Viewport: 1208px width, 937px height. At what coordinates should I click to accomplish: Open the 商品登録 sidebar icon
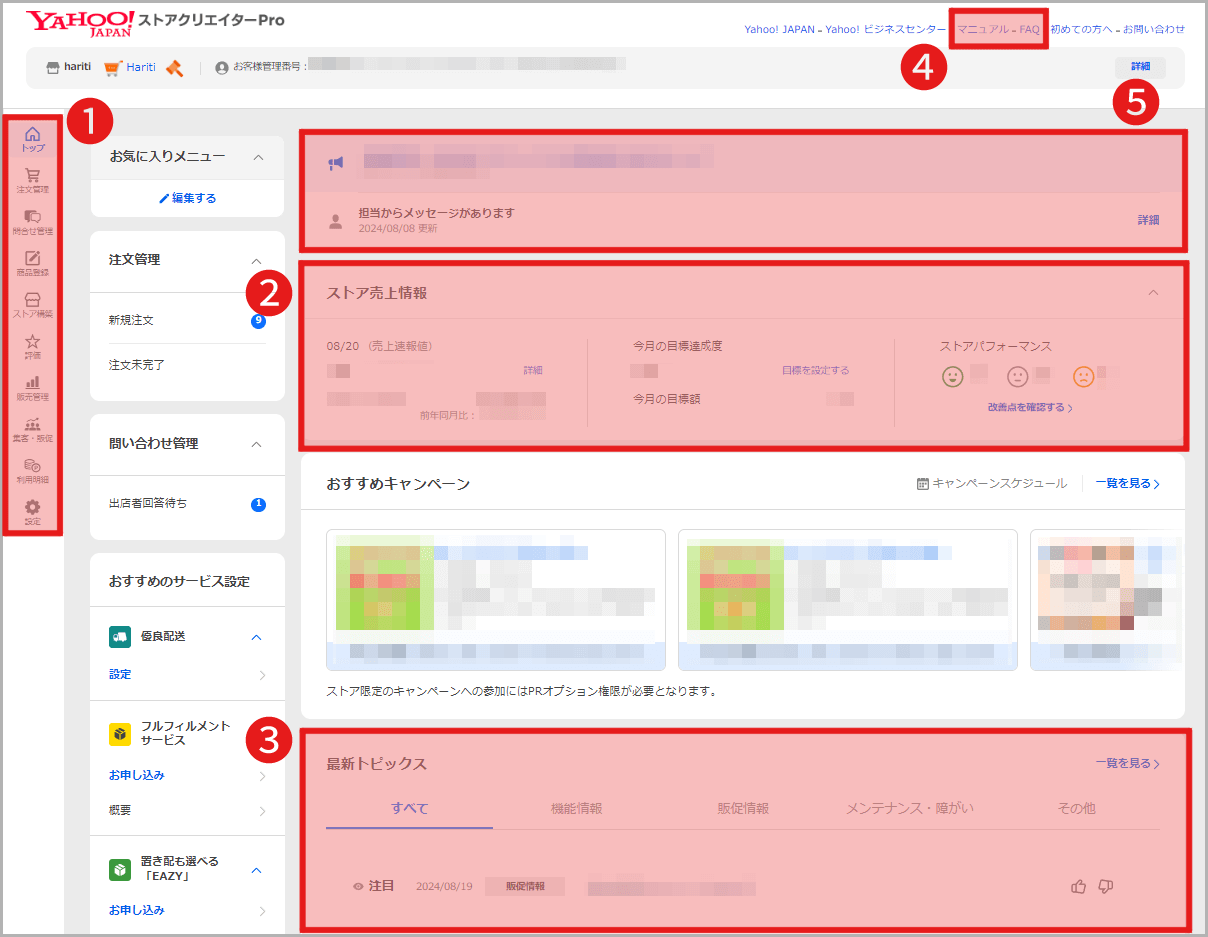click(33, 260)
